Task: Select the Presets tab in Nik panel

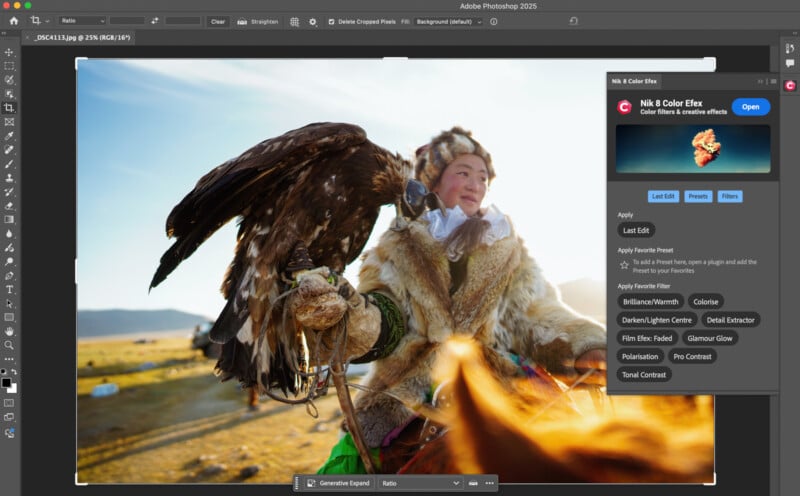Action: point(697,196)
